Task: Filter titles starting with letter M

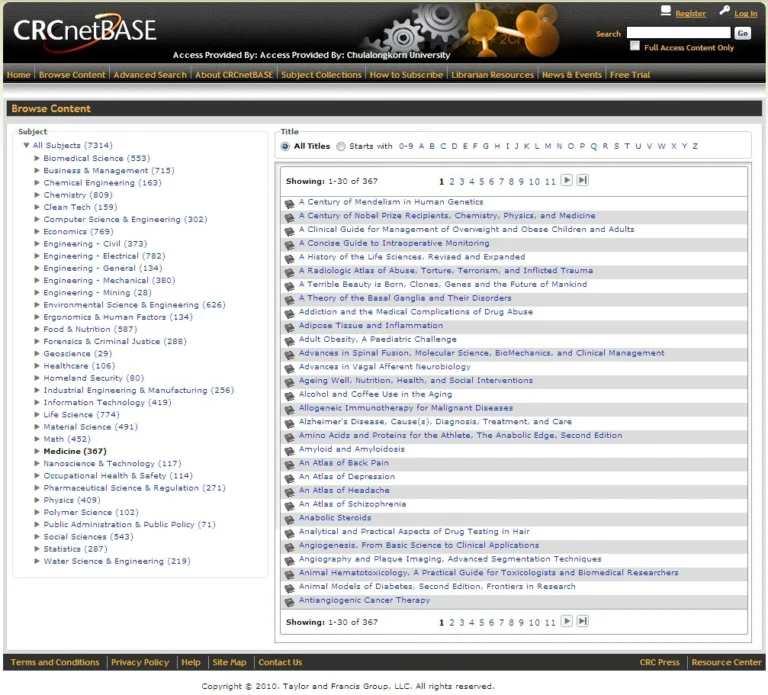Action: coord(548,146)
